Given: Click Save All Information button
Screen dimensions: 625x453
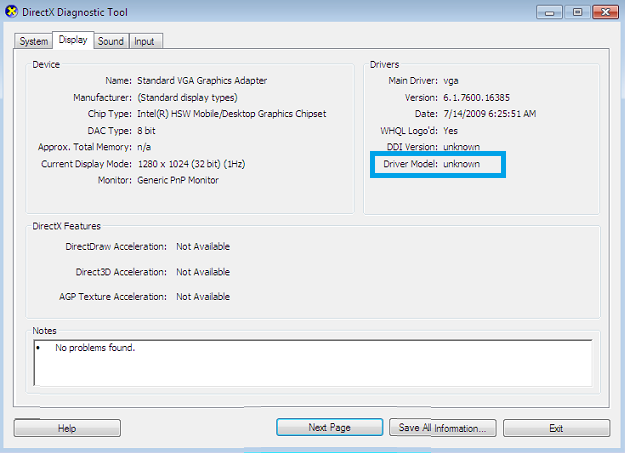Looking at the screenshot, I should pyautogui.click(x=442, y=428).
